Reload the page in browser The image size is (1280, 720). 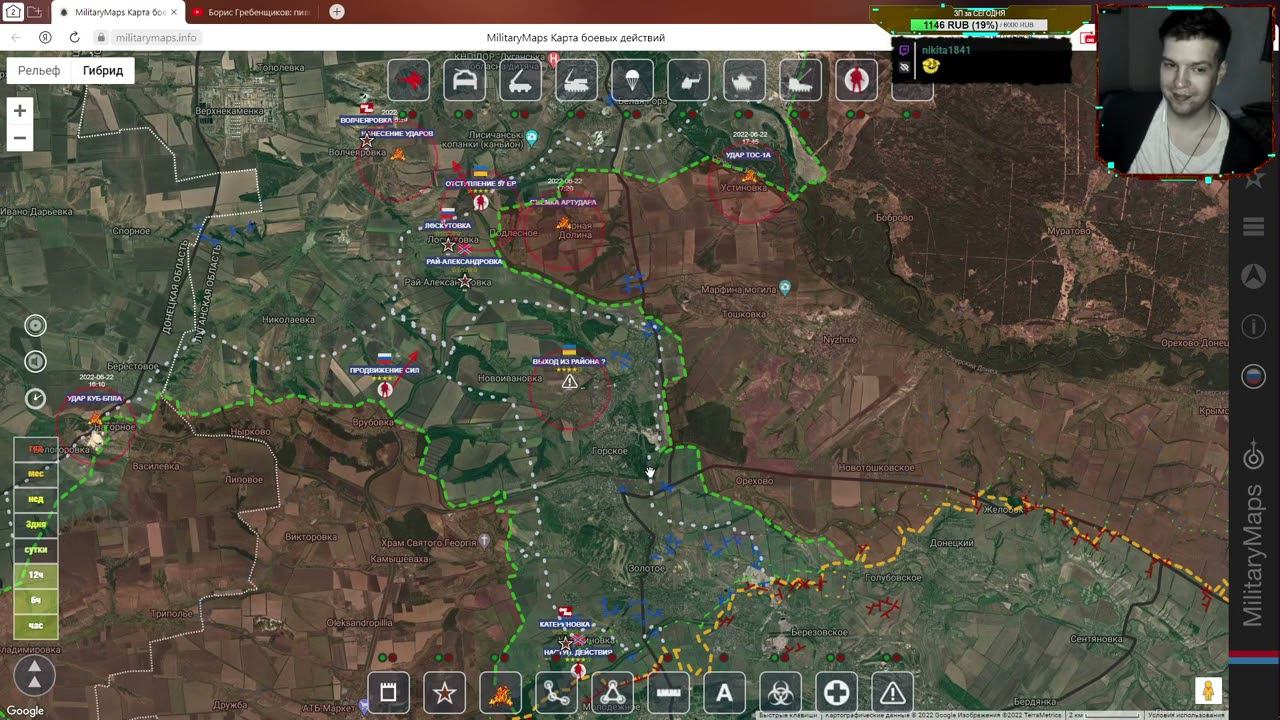[x=74, y=37]
